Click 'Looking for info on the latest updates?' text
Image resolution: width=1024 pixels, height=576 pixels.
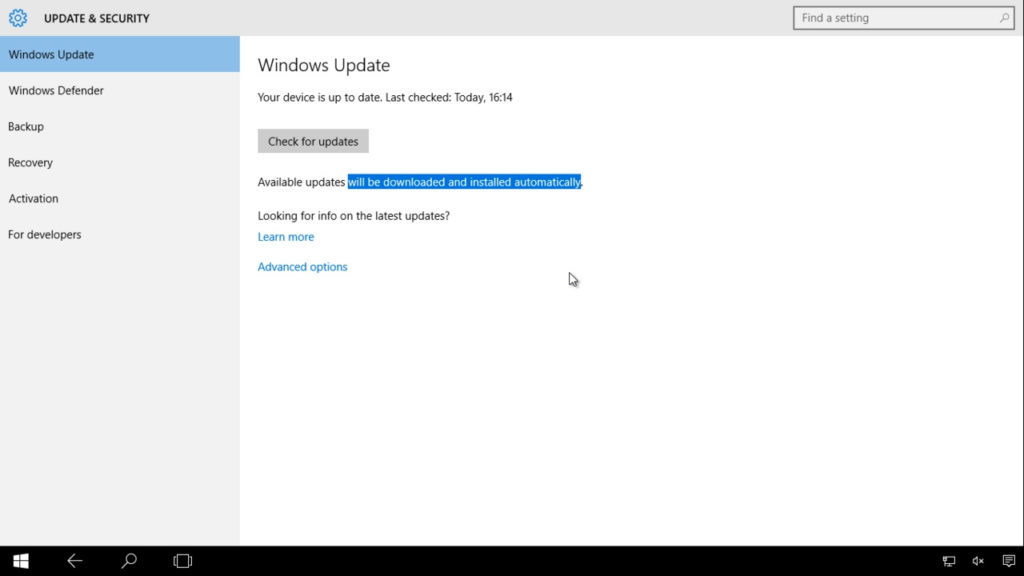click(x=353, y=216)
